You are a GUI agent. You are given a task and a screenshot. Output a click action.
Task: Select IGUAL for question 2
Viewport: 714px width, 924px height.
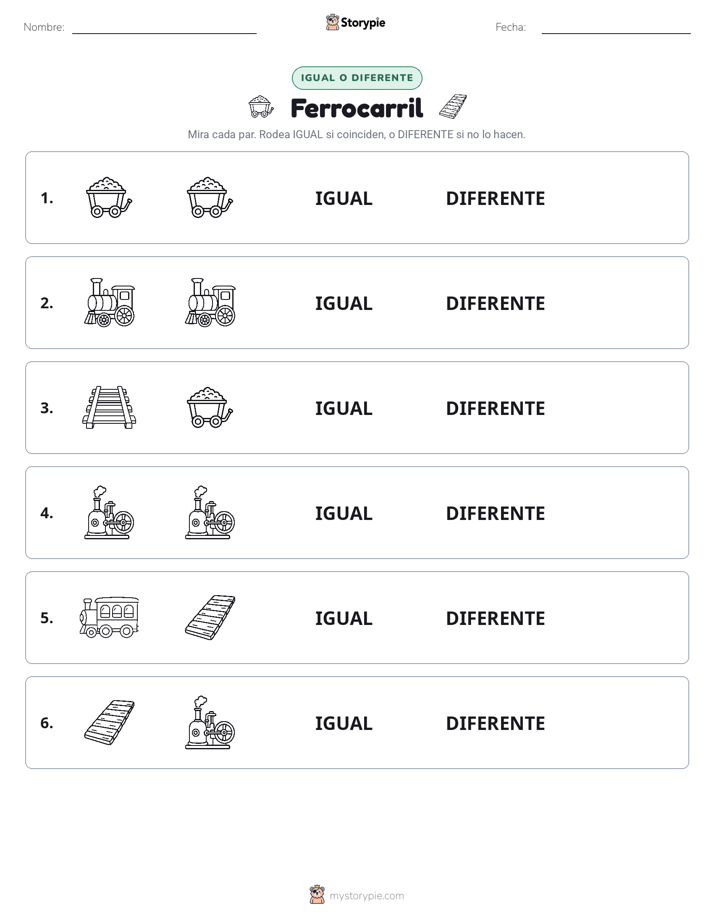click(343, 303)
